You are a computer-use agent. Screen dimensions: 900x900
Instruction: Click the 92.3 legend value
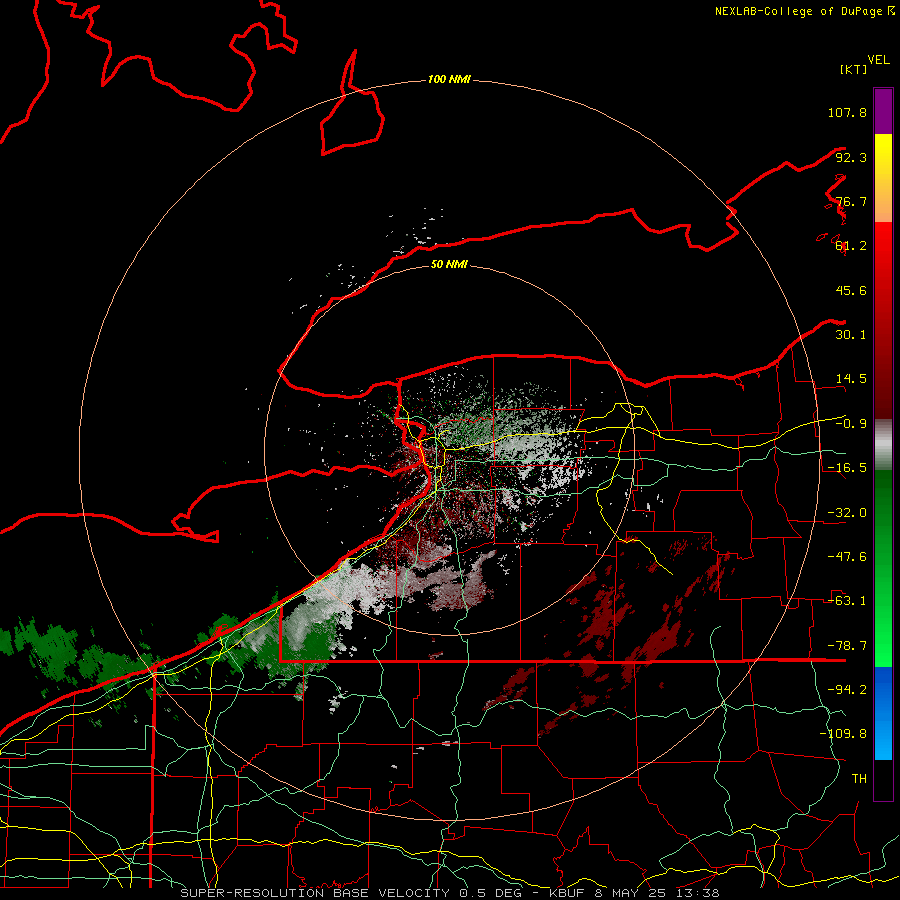tap(851, 157)
